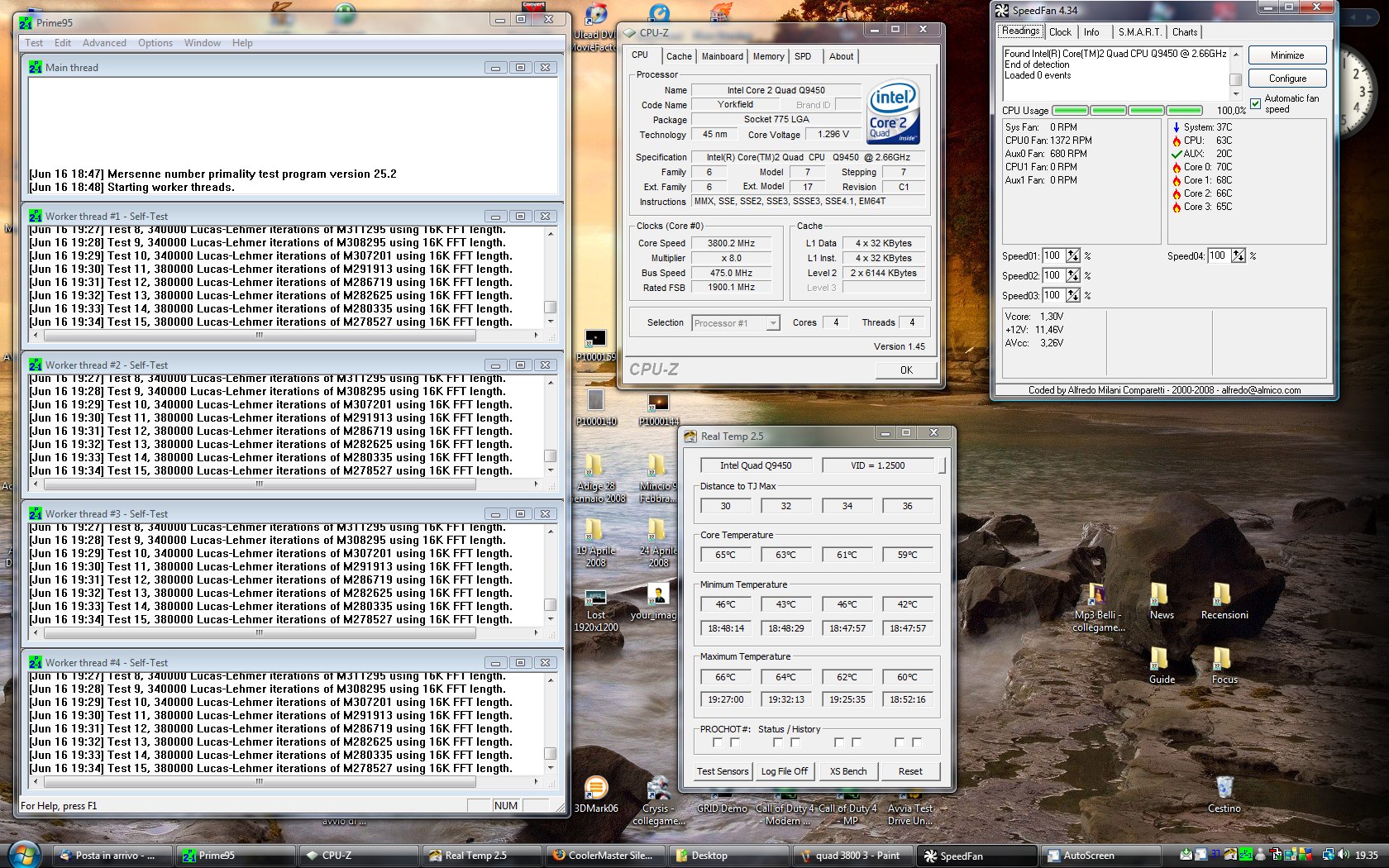Viewport: 1389px width, 868px height.
Task: Click the Configure button in SpeedFan
Action: pos(1287,79)
